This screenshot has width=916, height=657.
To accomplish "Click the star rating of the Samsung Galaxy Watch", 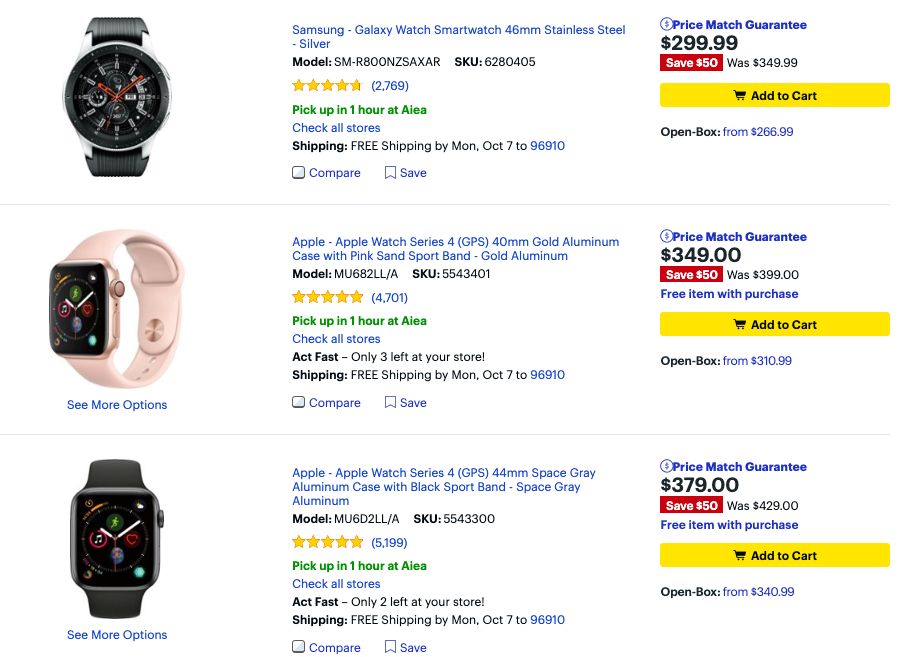I will tap(327, 86).
